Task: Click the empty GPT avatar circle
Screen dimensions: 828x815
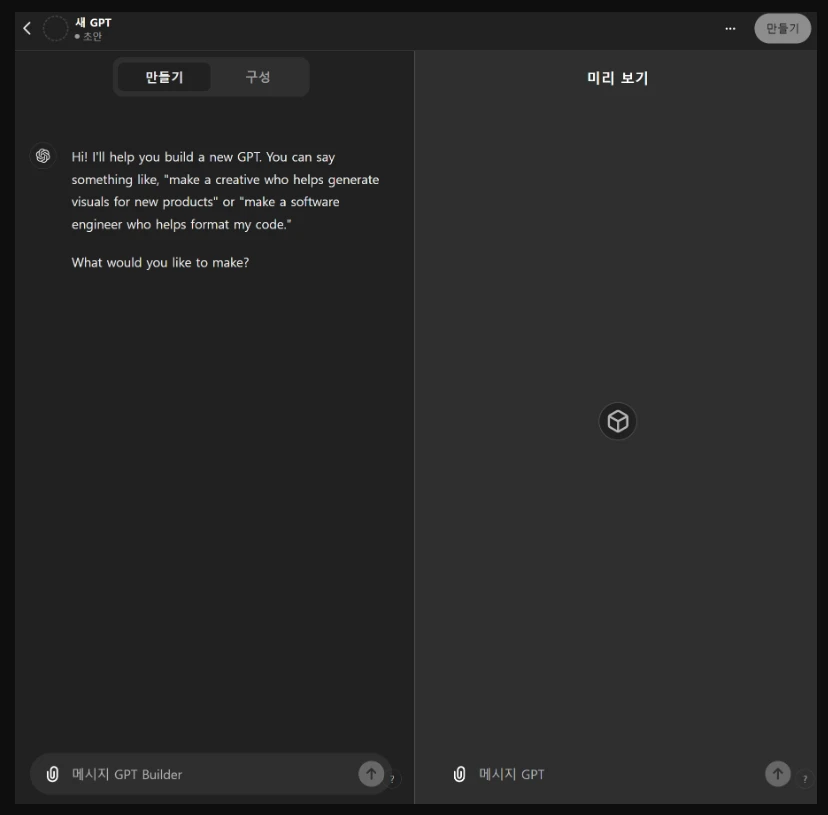Action: tap(55, 29)
